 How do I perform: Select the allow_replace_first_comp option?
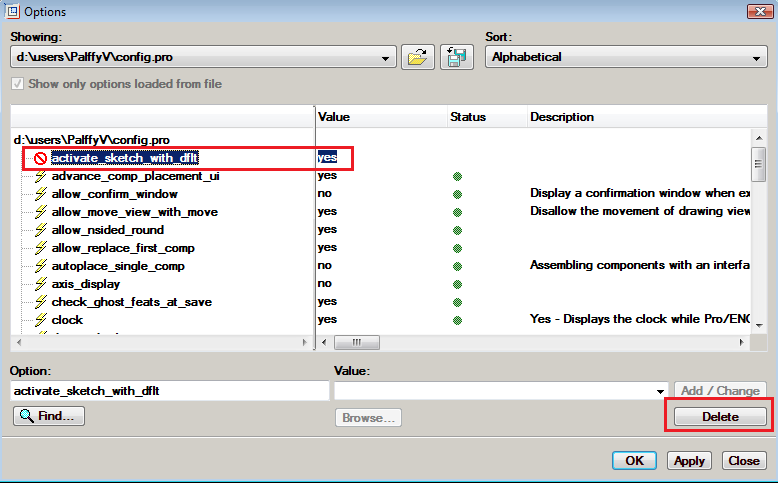coord(123,248)
